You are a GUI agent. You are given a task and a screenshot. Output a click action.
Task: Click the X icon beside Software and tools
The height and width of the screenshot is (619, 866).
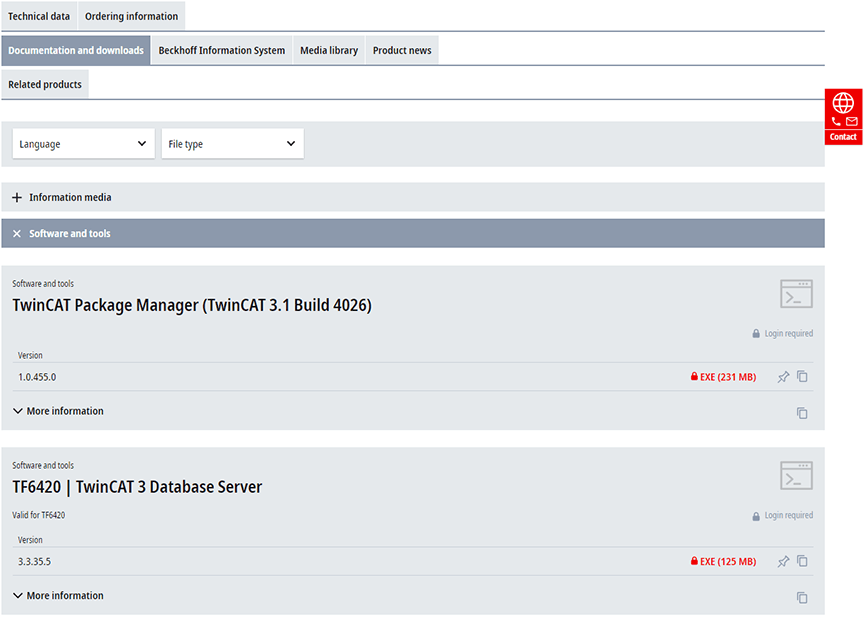click(x=17, y=234)
